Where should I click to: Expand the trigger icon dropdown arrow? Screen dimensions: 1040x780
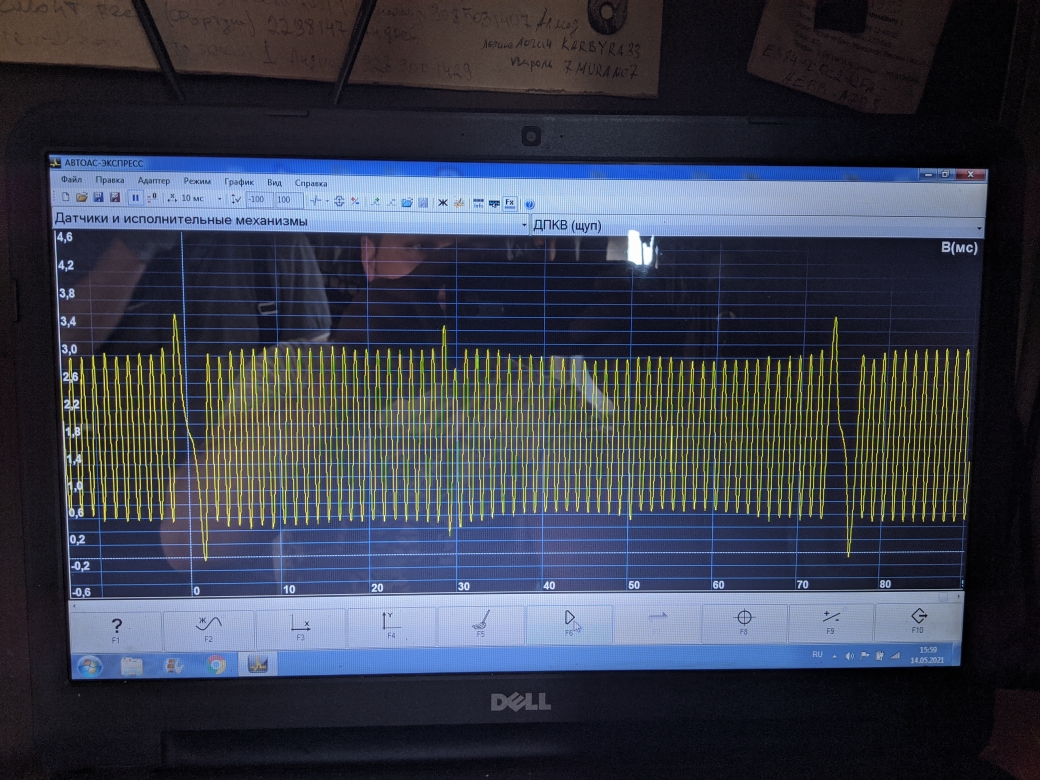tap(327, 200)
